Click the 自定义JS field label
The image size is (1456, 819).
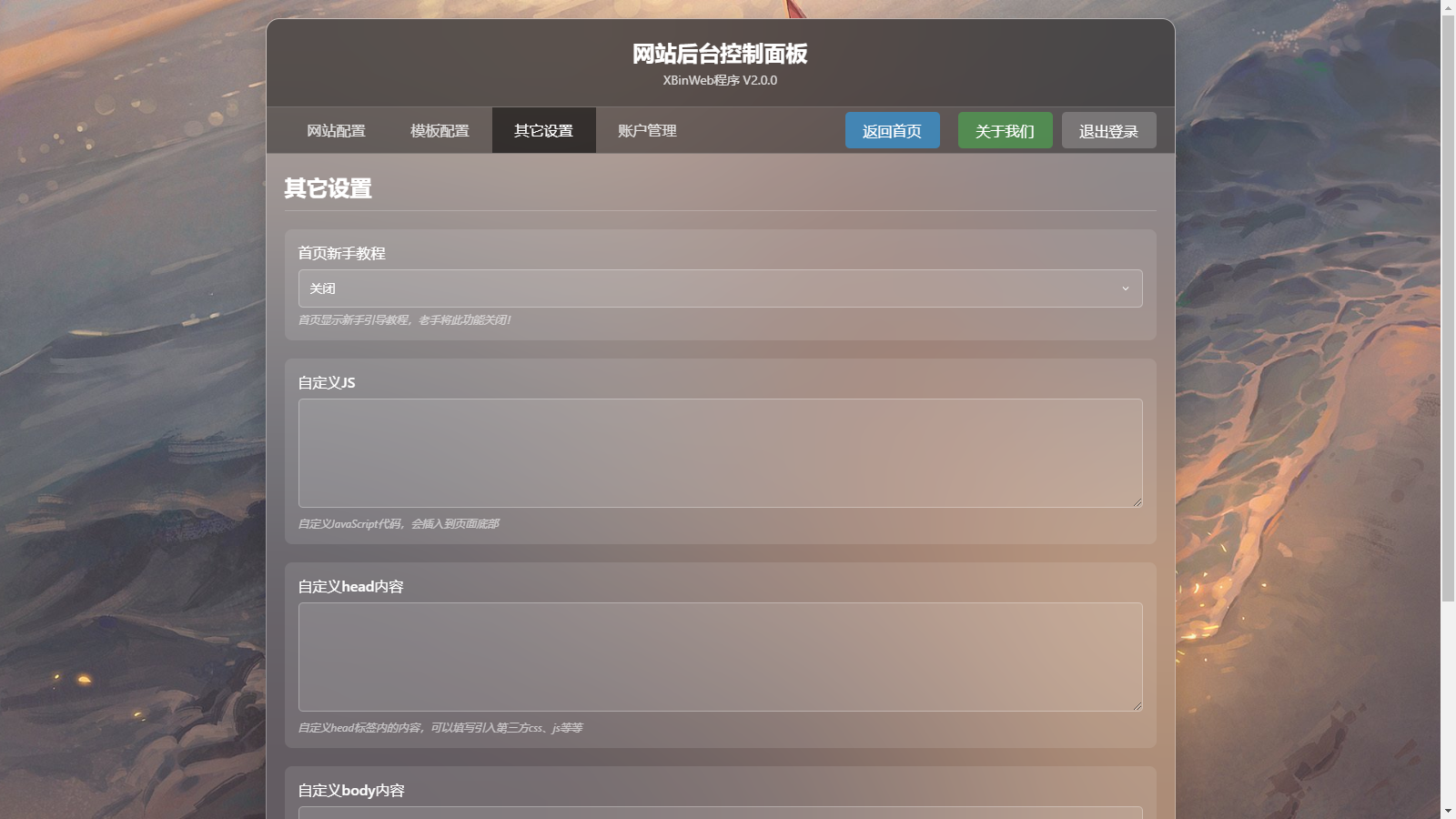327,383
